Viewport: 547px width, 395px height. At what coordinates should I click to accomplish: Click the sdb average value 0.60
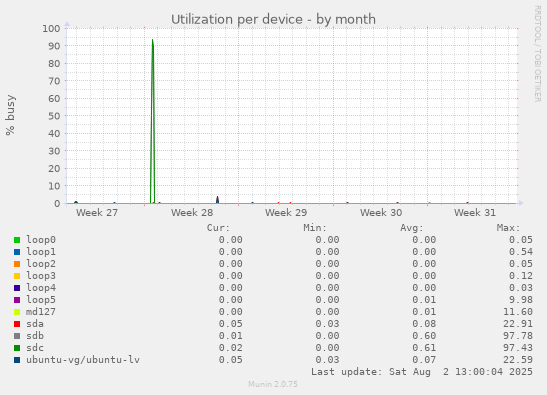424,336
